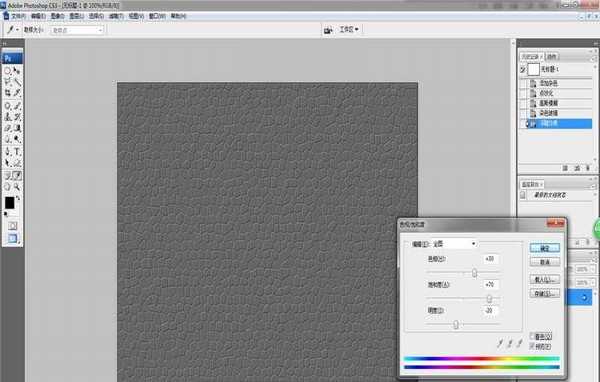This screenshot has width=600, height=382.
Task: Click create new snapshot icon in History panel
Action: tap(577, 168)
